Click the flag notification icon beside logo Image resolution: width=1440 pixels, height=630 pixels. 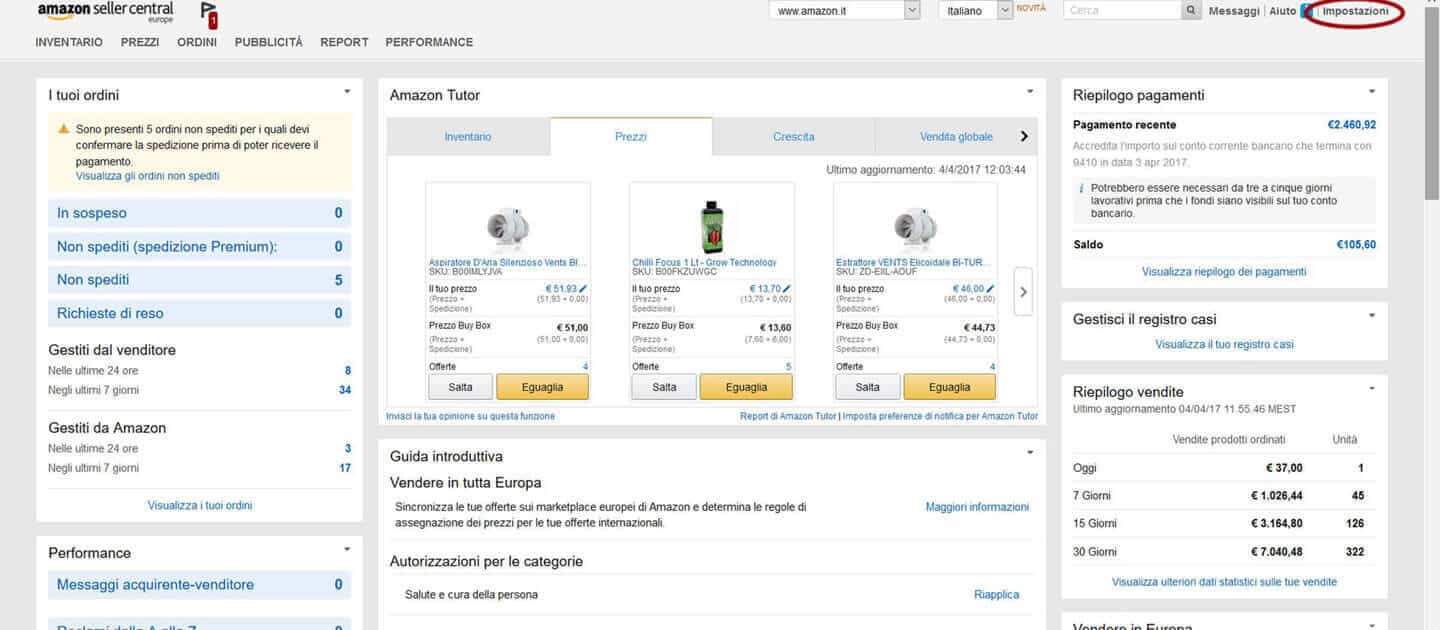(x=209, y=14)
